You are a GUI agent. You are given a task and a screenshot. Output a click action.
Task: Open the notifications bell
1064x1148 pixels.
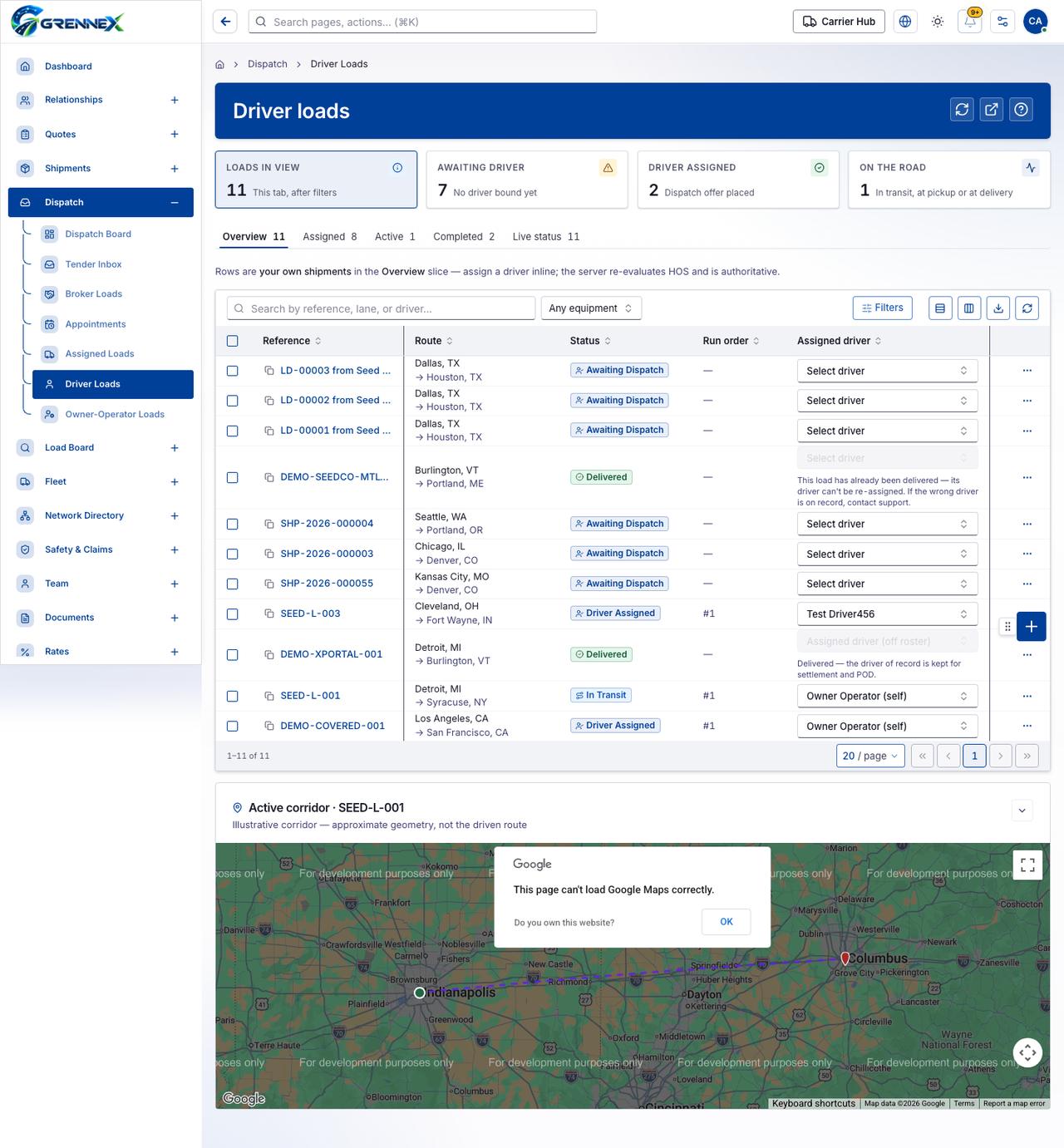pos(970,22)
